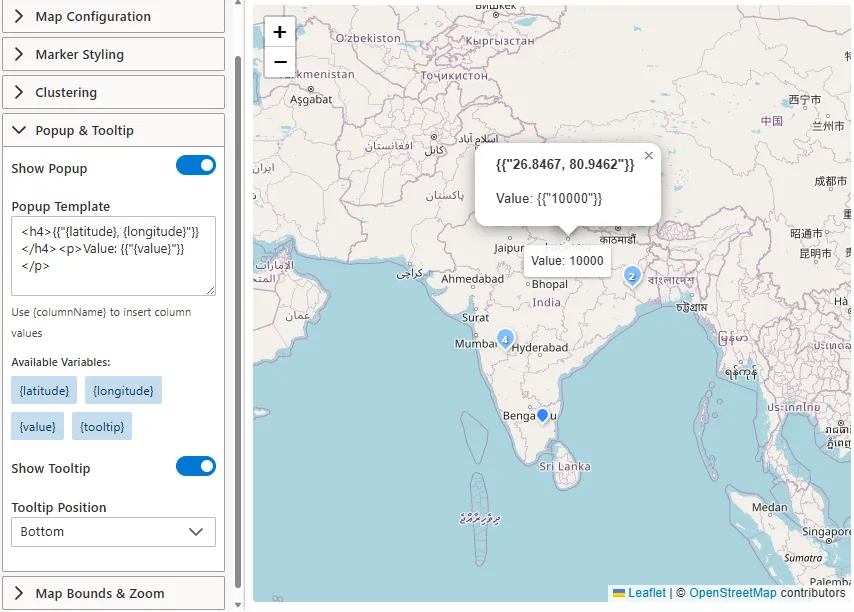Expand the Map Configuration section
Viewport: 854px width, 612px height.
(113, 16)
